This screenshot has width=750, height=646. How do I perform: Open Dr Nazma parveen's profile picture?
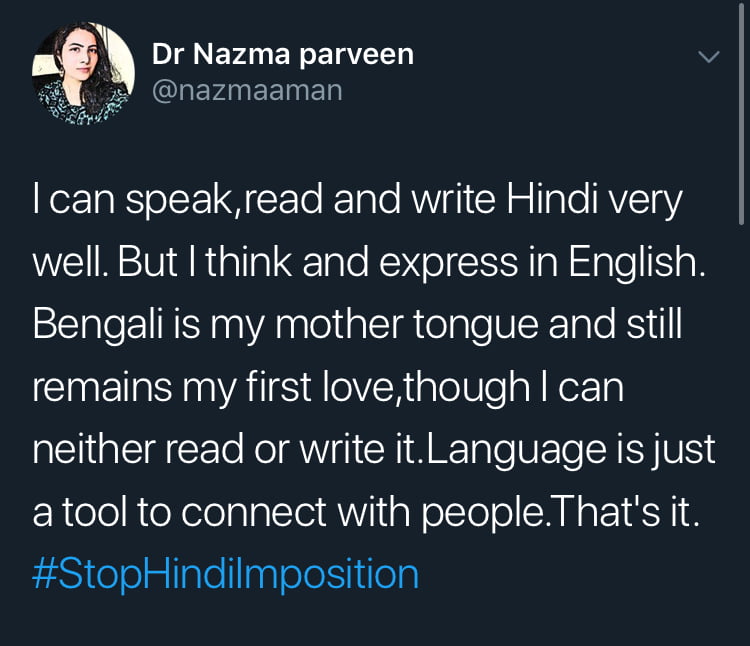tap(84, 73)
